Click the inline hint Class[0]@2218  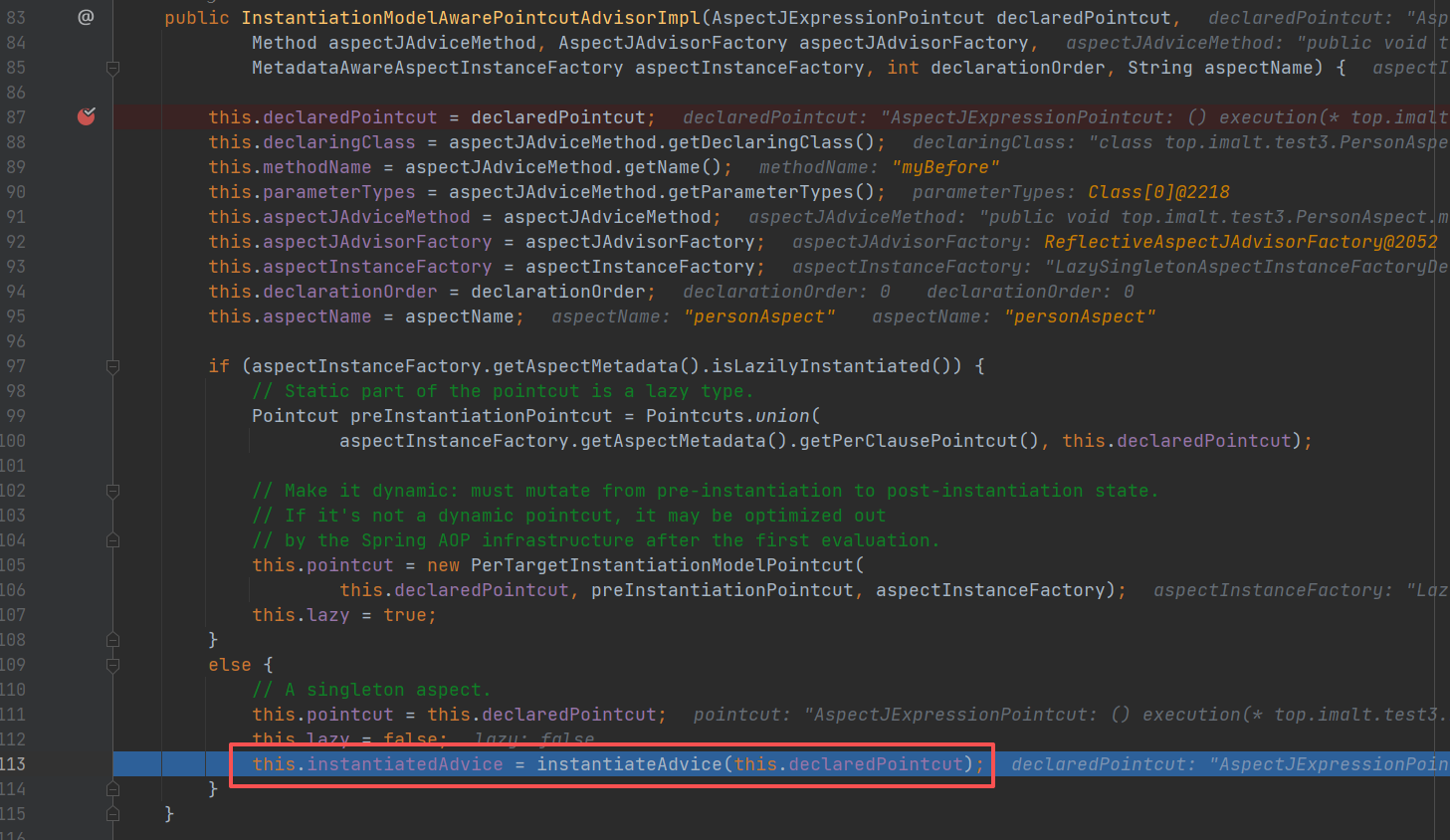pyautogui.click(x=1158, y=192)
